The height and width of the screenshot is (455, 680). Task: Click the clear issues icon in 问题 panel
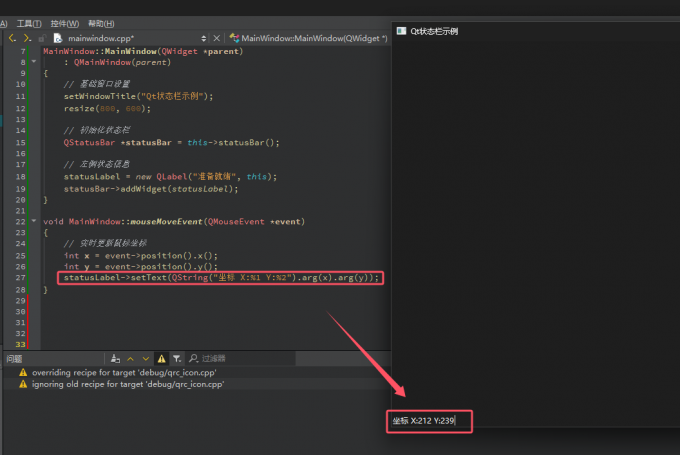coord(116,358)
